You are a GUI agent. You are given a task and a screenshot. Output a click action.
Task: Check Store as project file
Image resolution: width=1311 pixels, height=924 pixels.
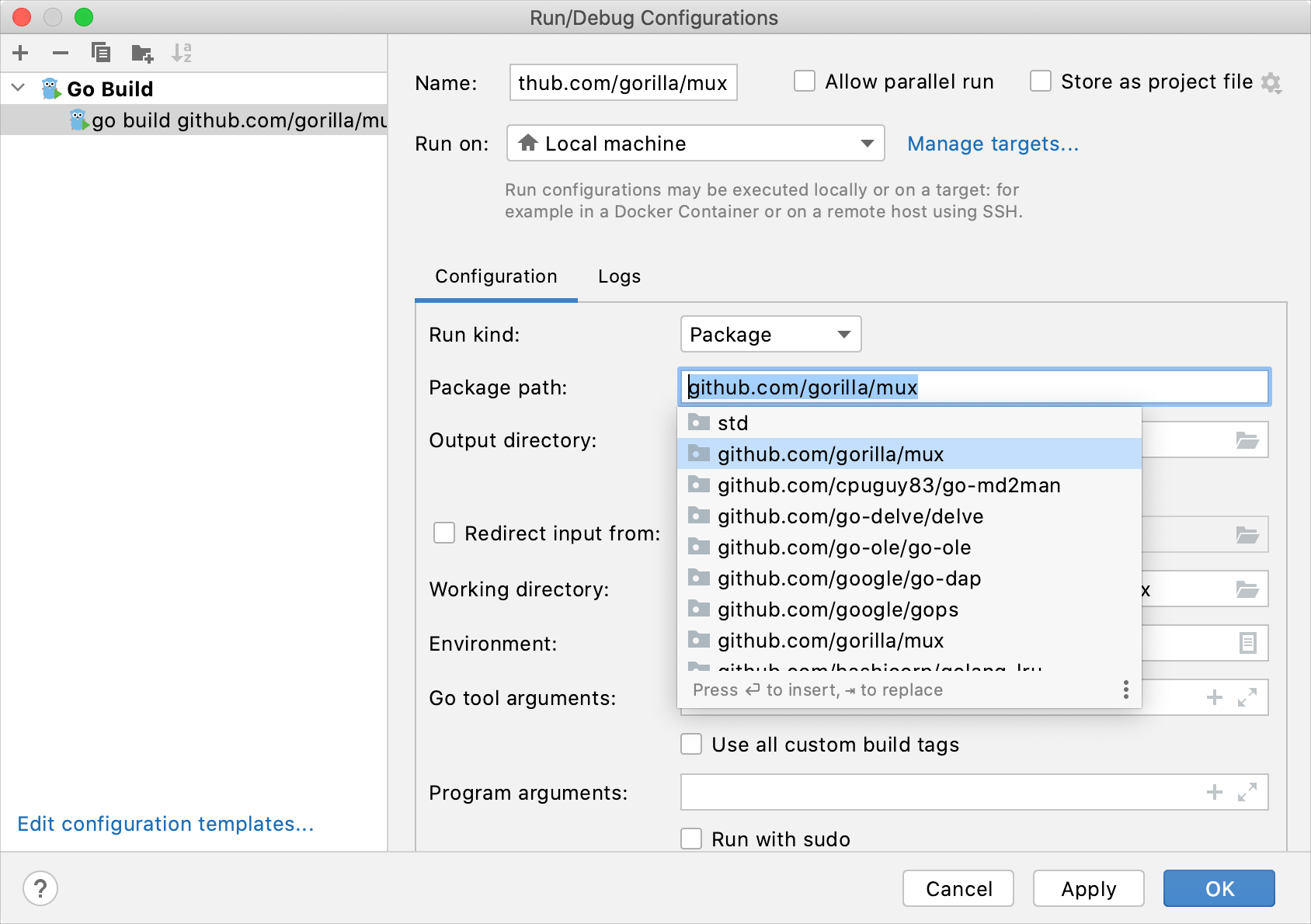pos(1040,81)
